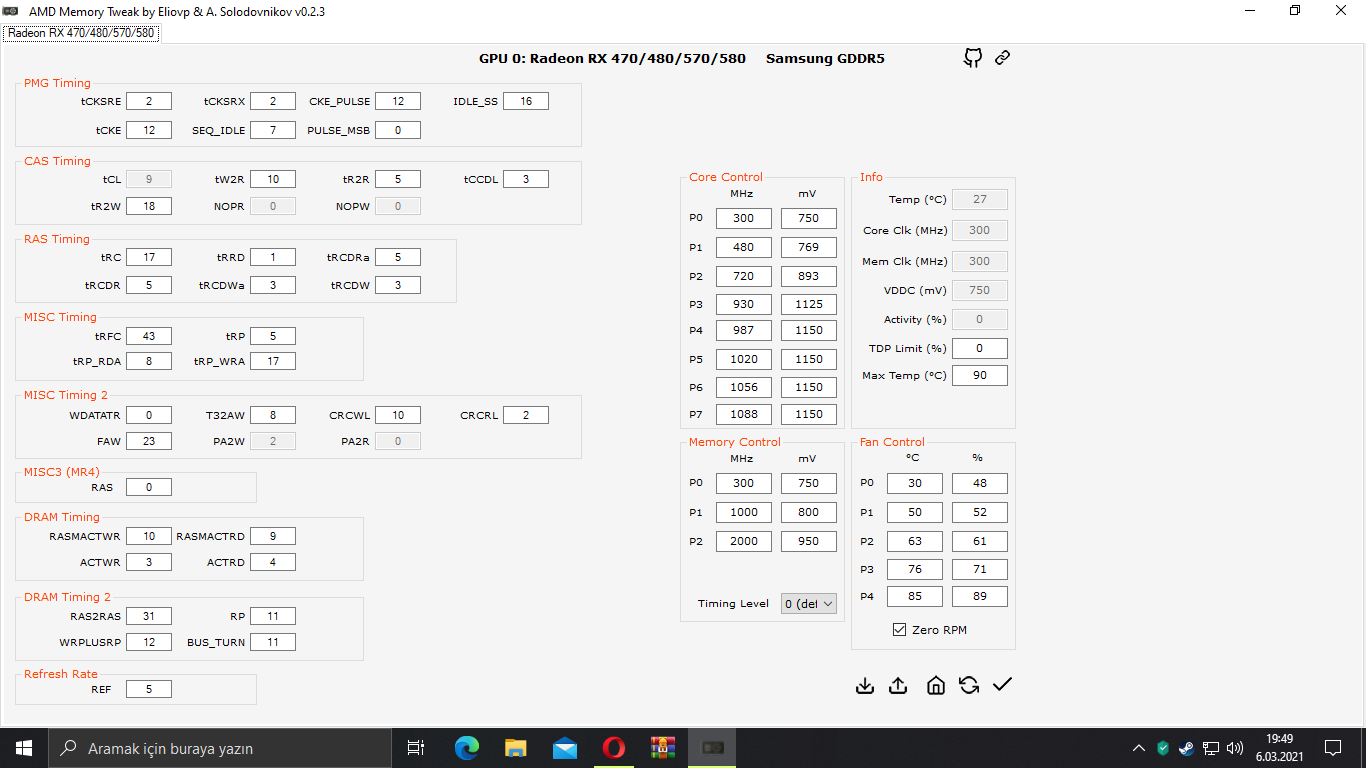Click the chain link icon beside GitHub
Image resolution: width=1366 pixels, height=768 pixels.
[x=1002, y=58]
